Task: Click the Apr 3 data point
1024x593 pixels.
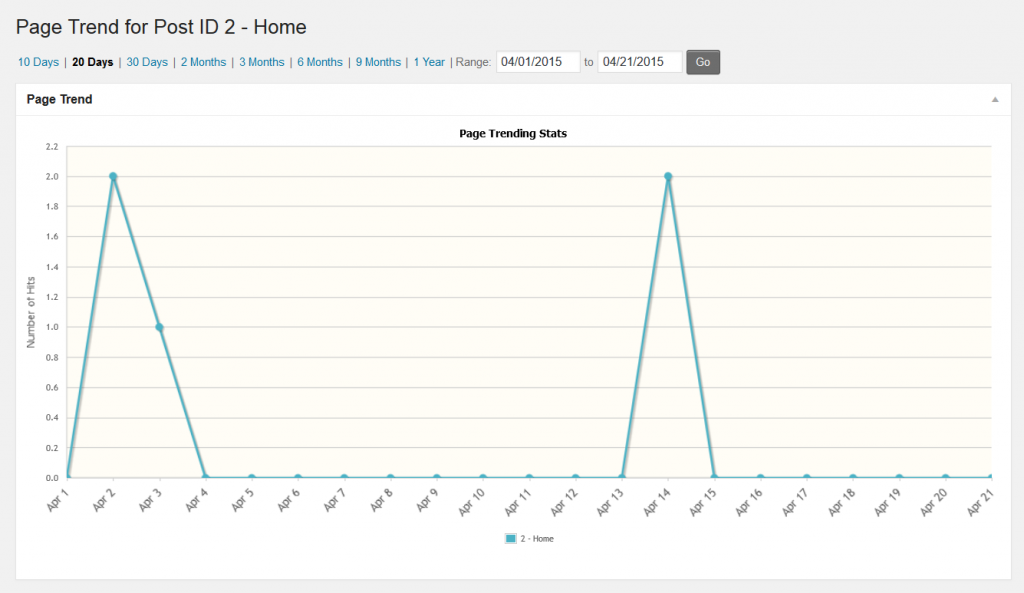Action: point(159,327)
